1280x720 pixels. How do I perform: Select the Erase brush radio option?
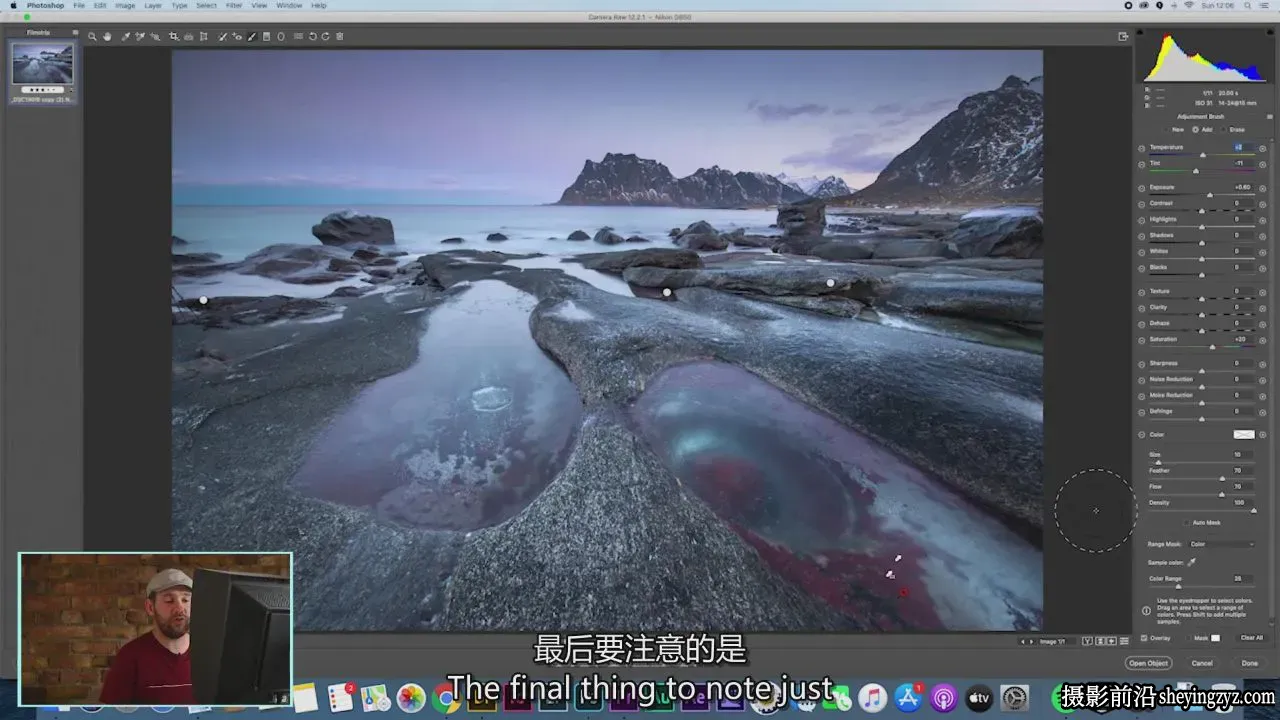pos(1223,129)
